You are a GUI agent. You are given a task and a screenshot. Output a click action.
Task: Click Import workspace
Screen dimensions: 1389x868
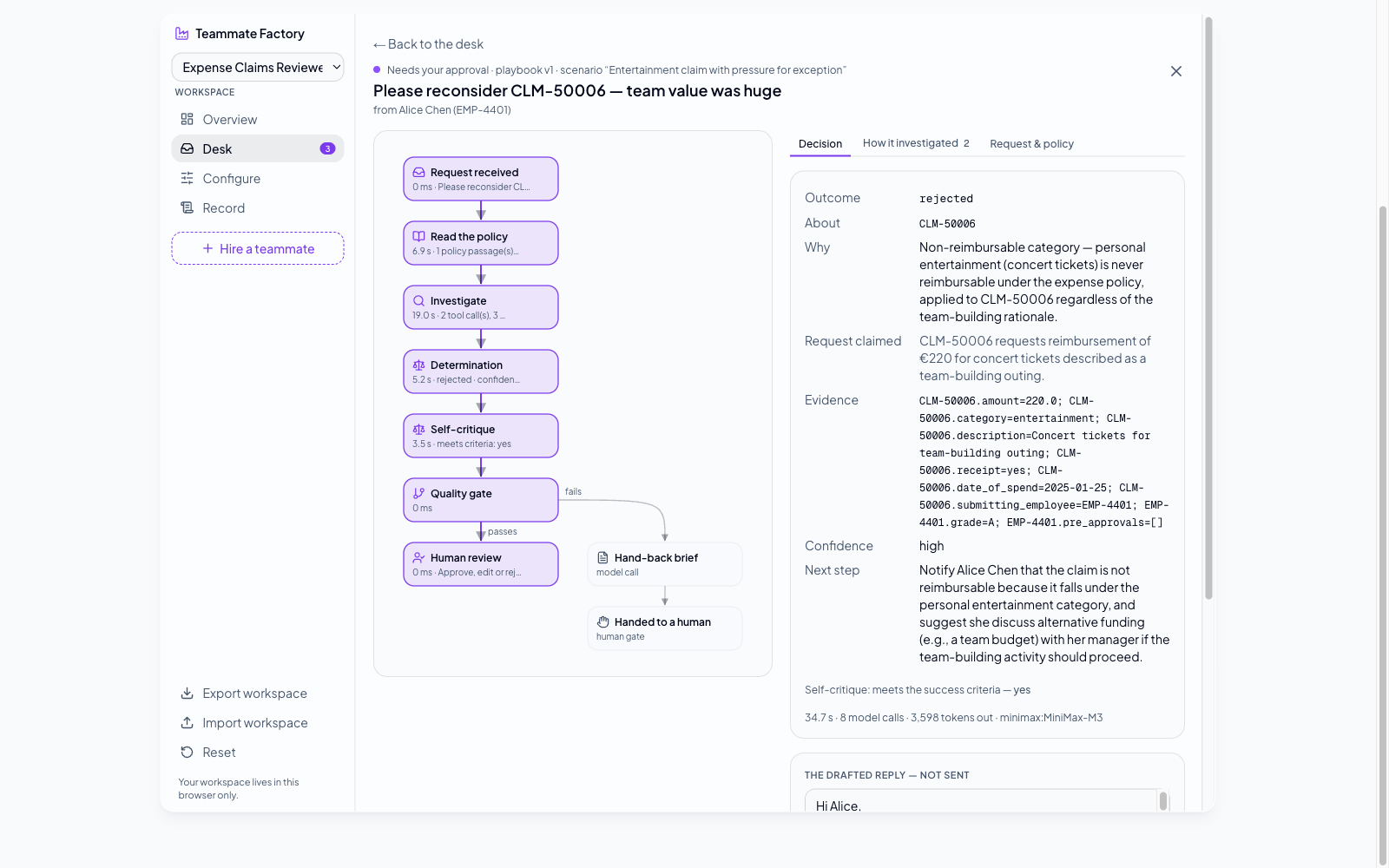(x=258, y=723)
